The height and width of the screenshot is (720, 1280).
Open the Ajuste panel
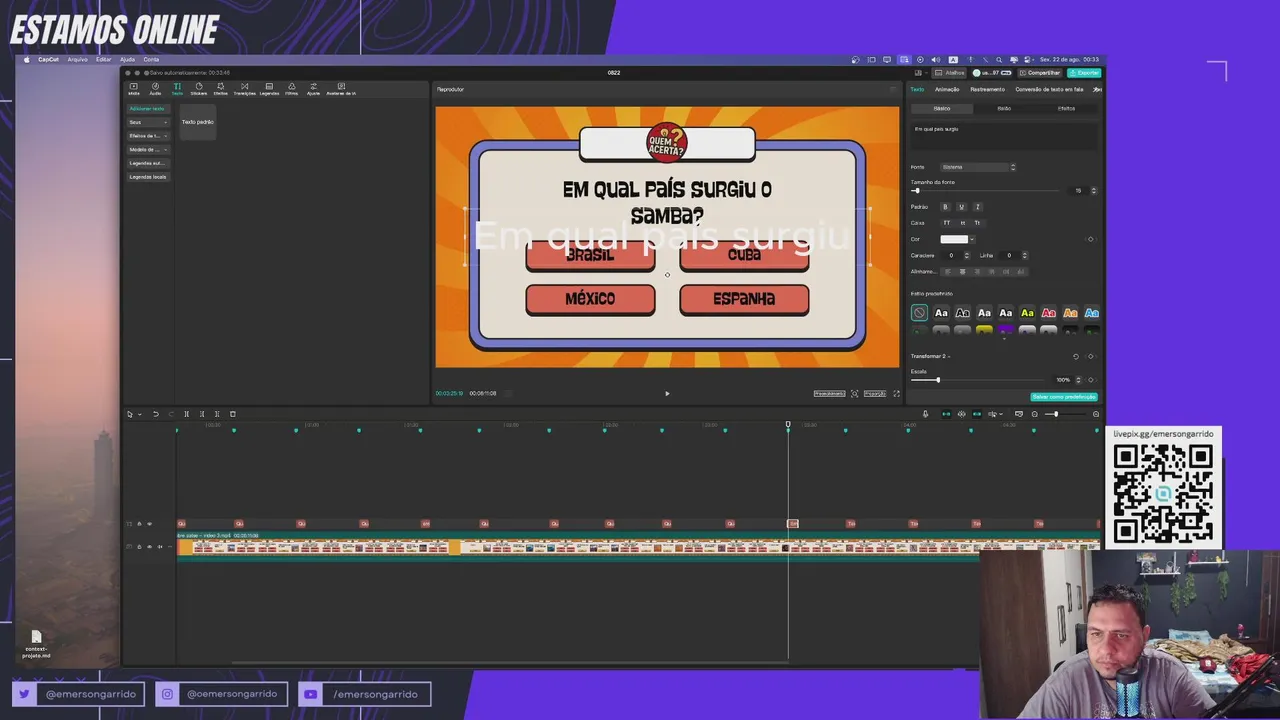pos(313,89)
